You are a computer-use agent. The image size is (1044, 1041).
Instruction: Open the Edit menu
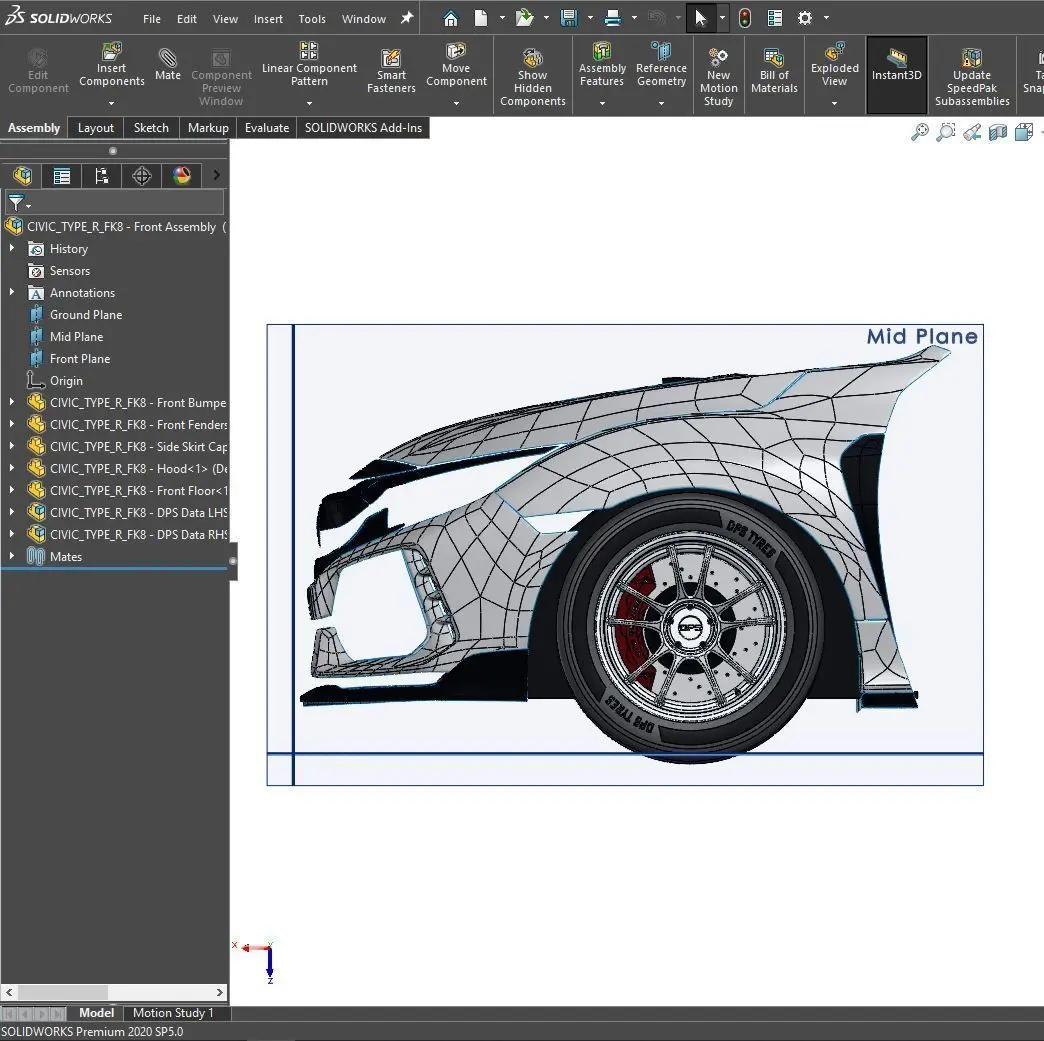click(186, 19)
